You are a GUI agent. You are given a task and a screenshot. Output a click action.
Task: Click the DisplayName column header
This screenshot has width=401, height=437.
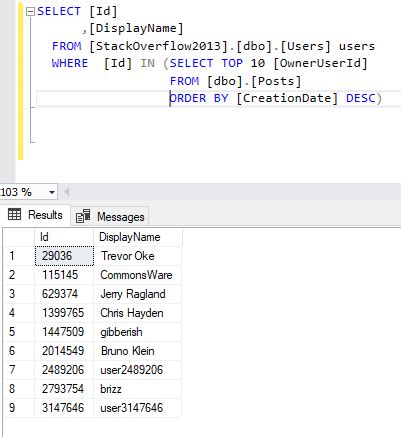138,237
